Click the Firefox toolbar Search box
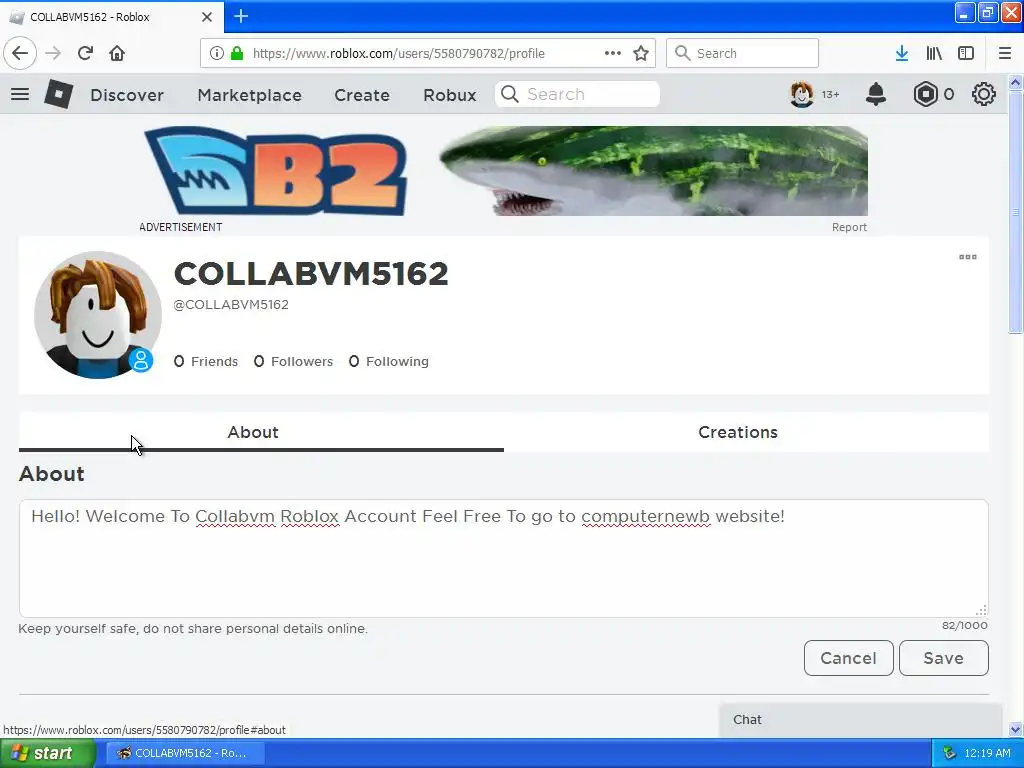Viewport: 1024px width, 768px height. [x=742, y=53]
